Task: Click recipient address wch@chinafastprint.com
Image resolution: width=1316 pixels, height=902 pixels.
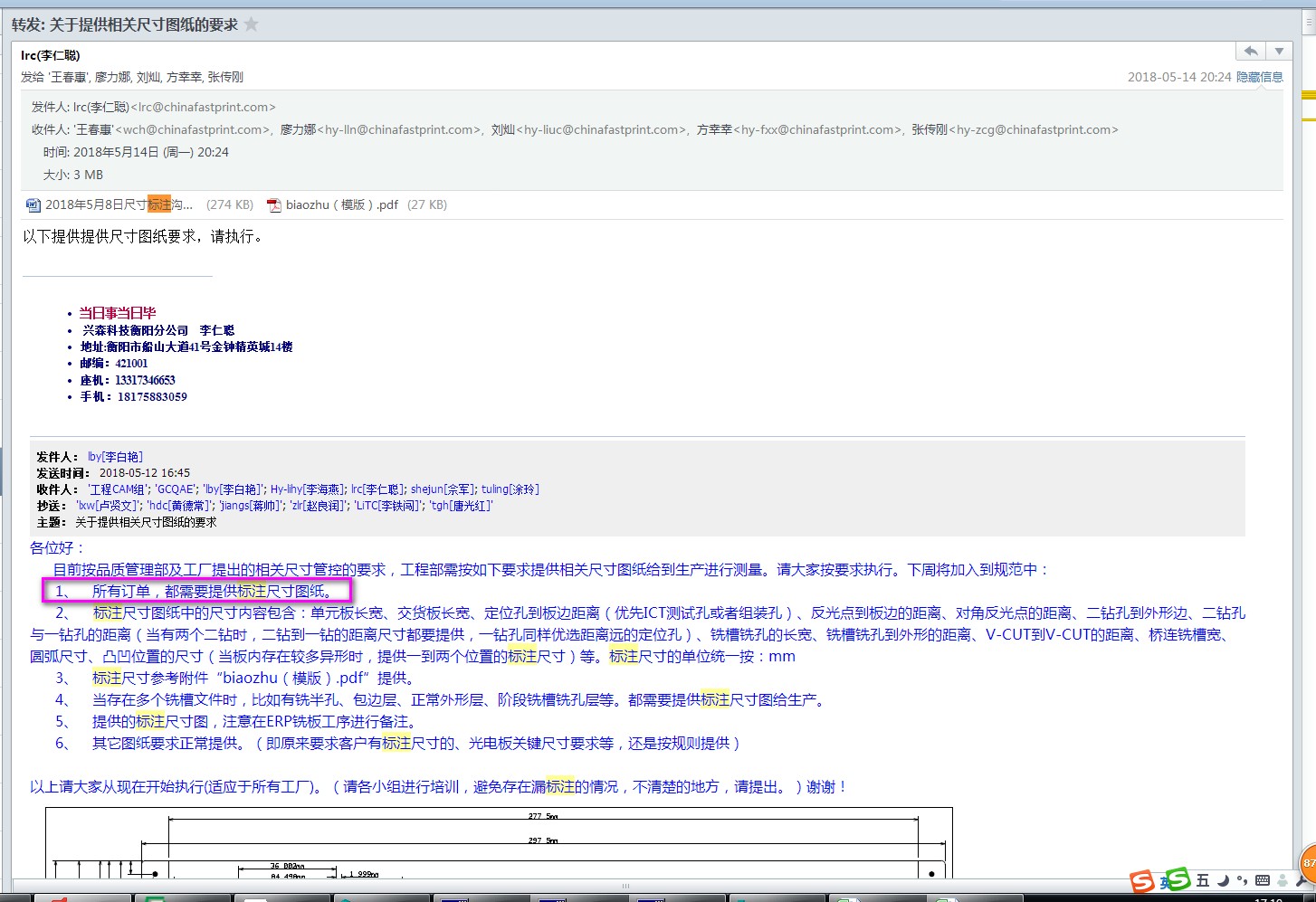Action: click(x=193, y=129)
